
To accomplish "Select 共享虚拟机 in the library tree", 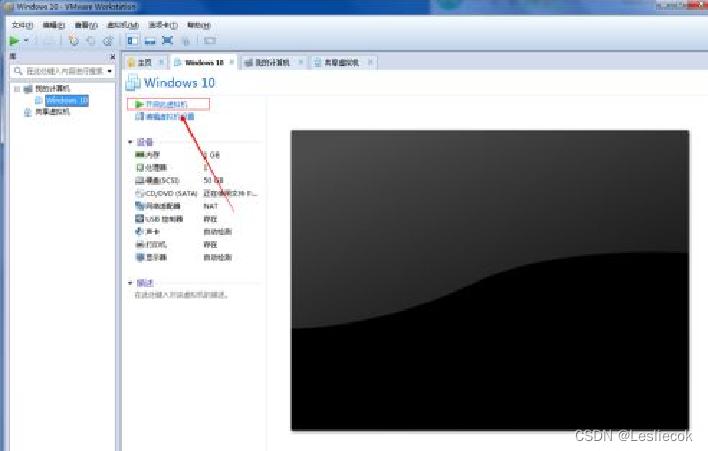I will [x=52, y=112].
